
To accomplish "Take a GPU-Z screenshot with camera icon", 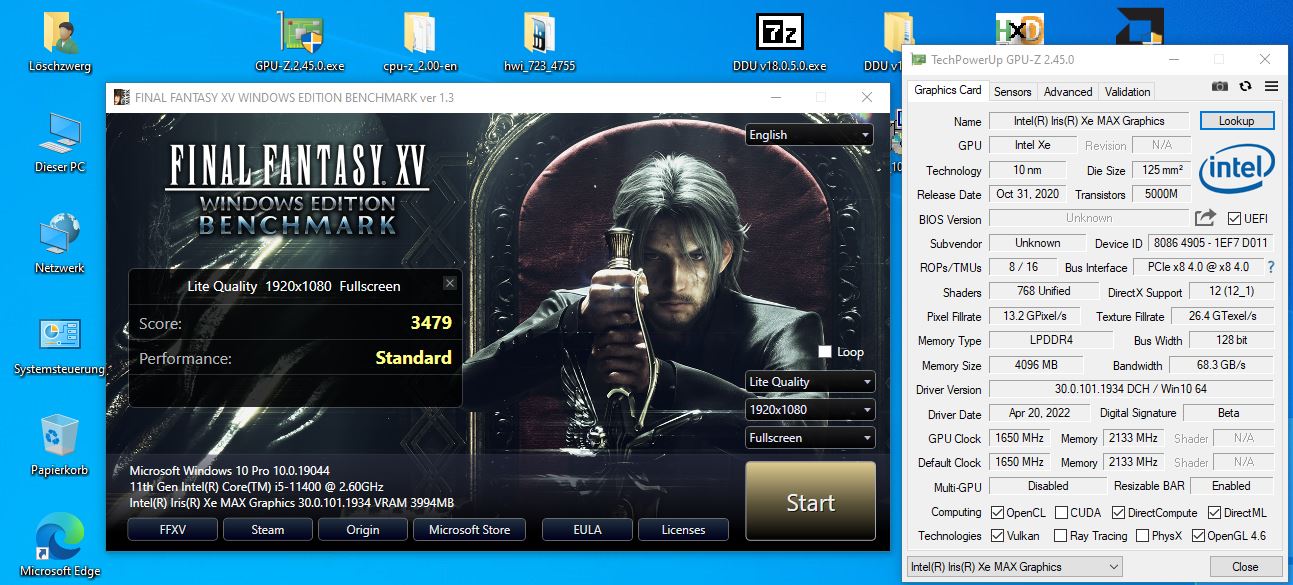I will point(1219,87).
